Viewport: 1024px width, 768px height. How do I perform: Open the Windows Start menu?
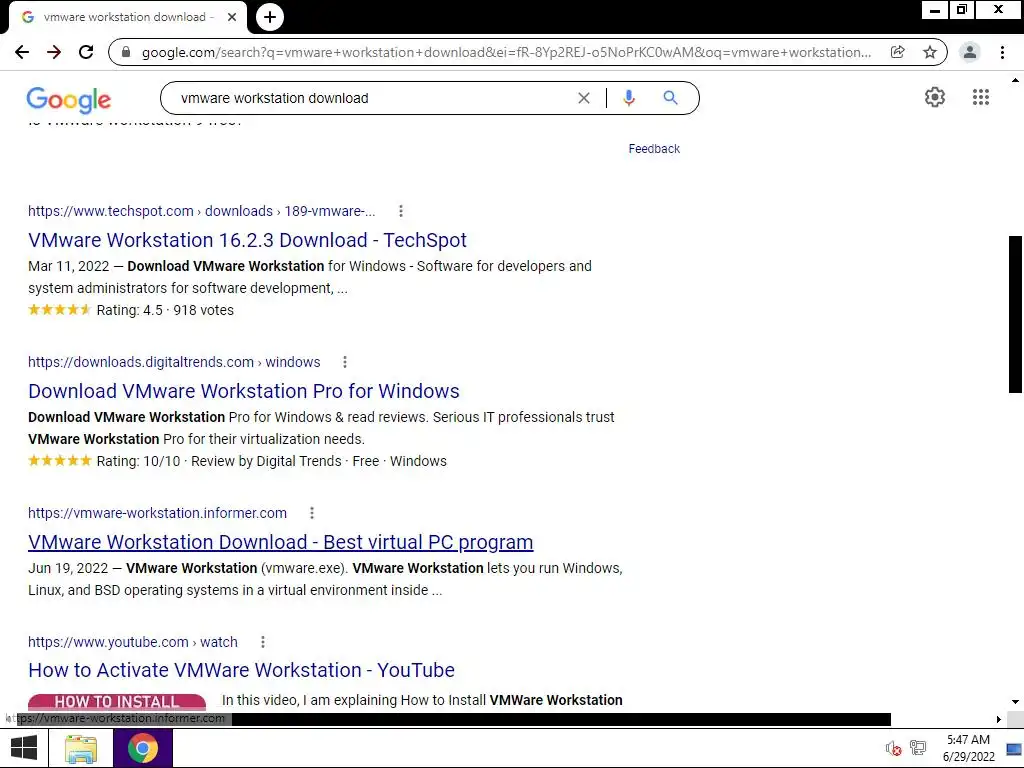point(24,748)
